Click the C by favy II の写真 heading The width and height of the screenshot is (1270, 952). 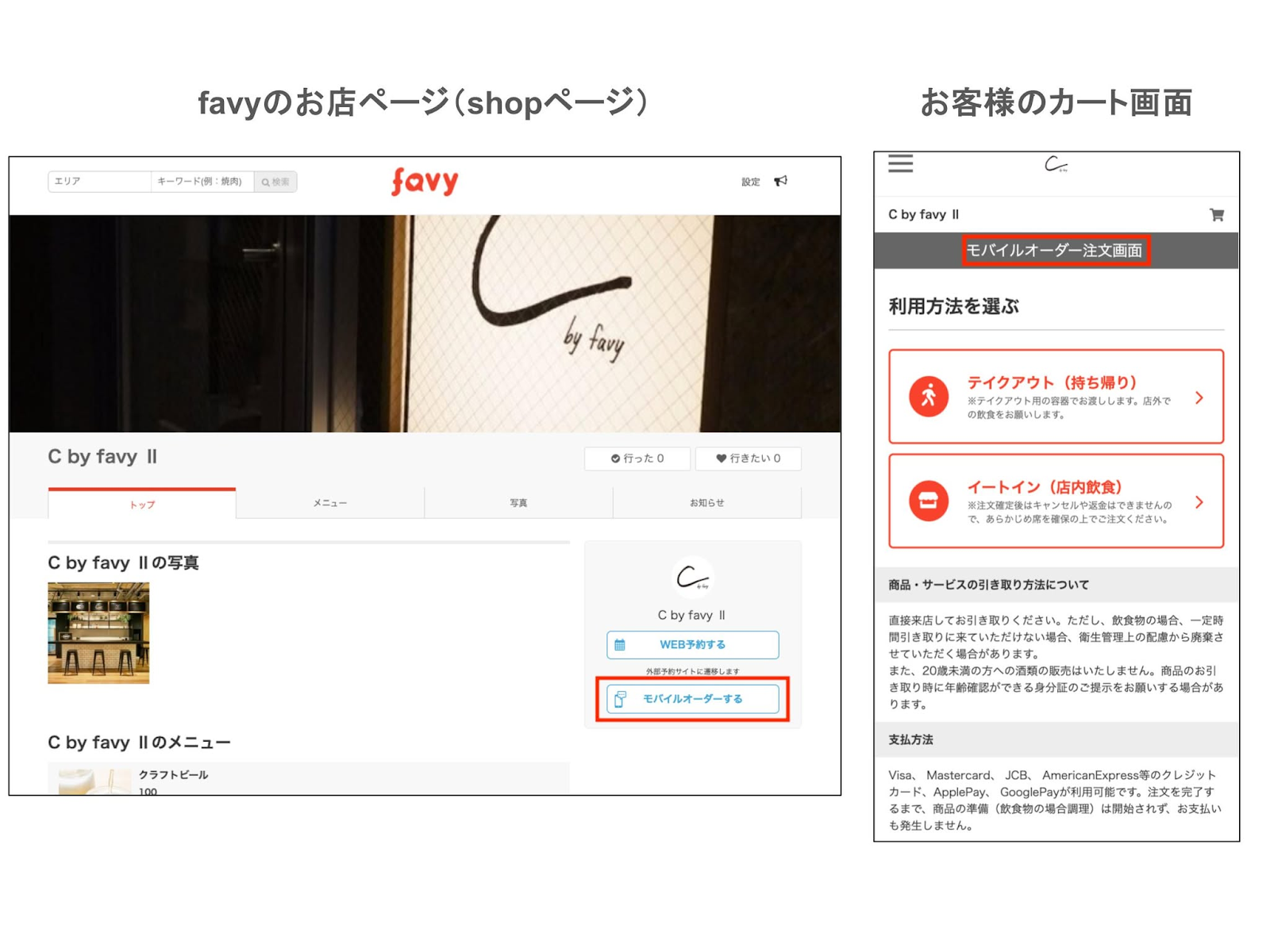pos(123,563)
